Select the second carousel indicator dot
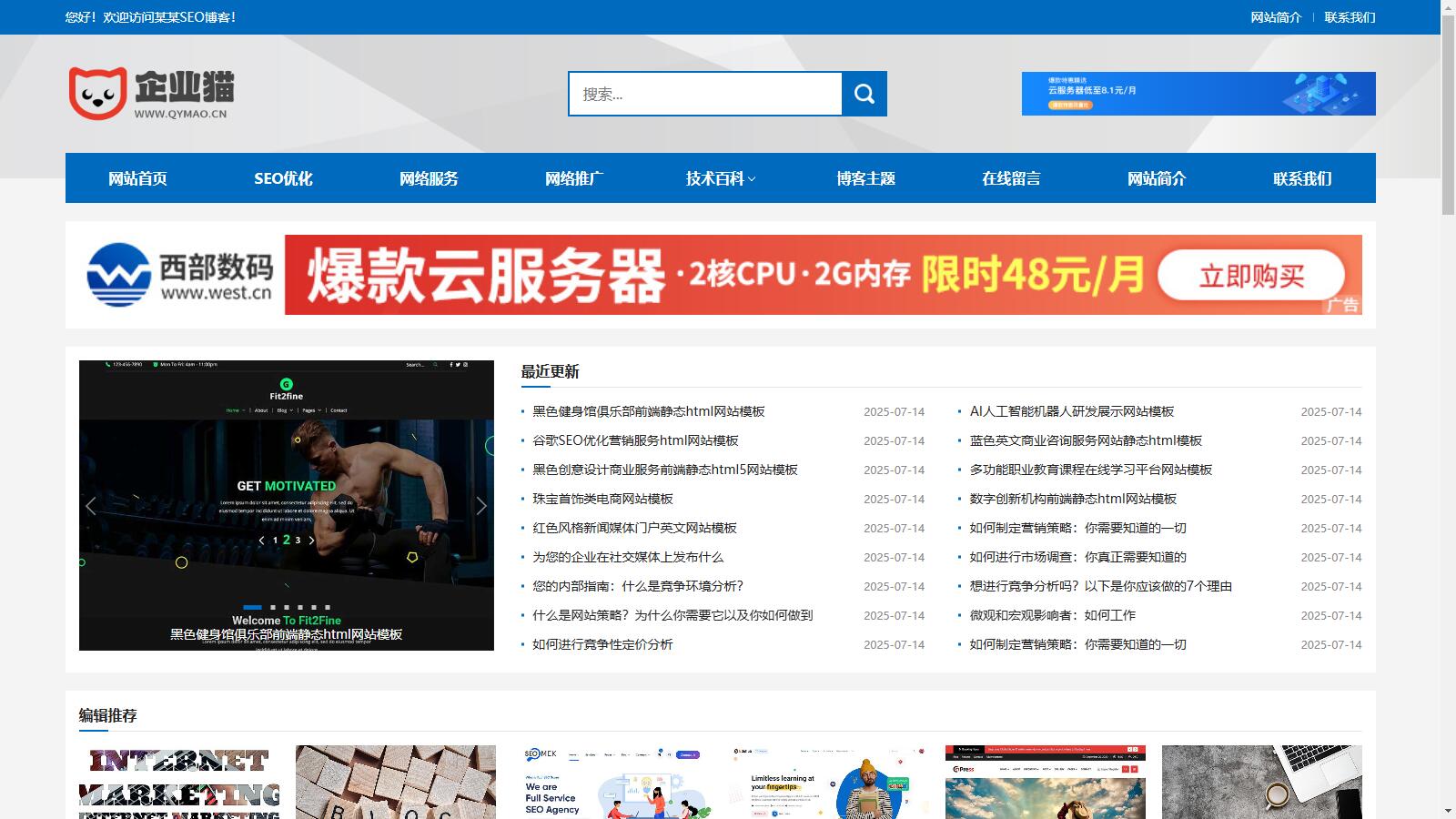1456x819 pixels. tap(272, 607)
